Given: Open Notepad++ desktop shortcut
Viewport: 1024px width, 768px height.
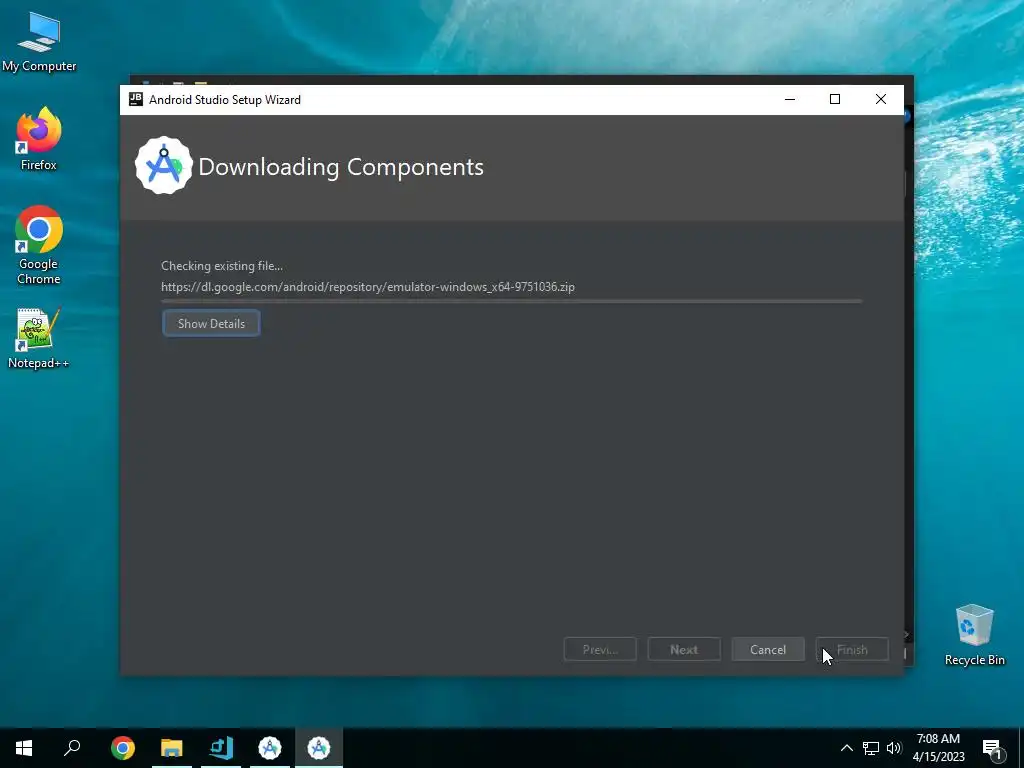Looking at the screenshot, I should coord(39,338).
